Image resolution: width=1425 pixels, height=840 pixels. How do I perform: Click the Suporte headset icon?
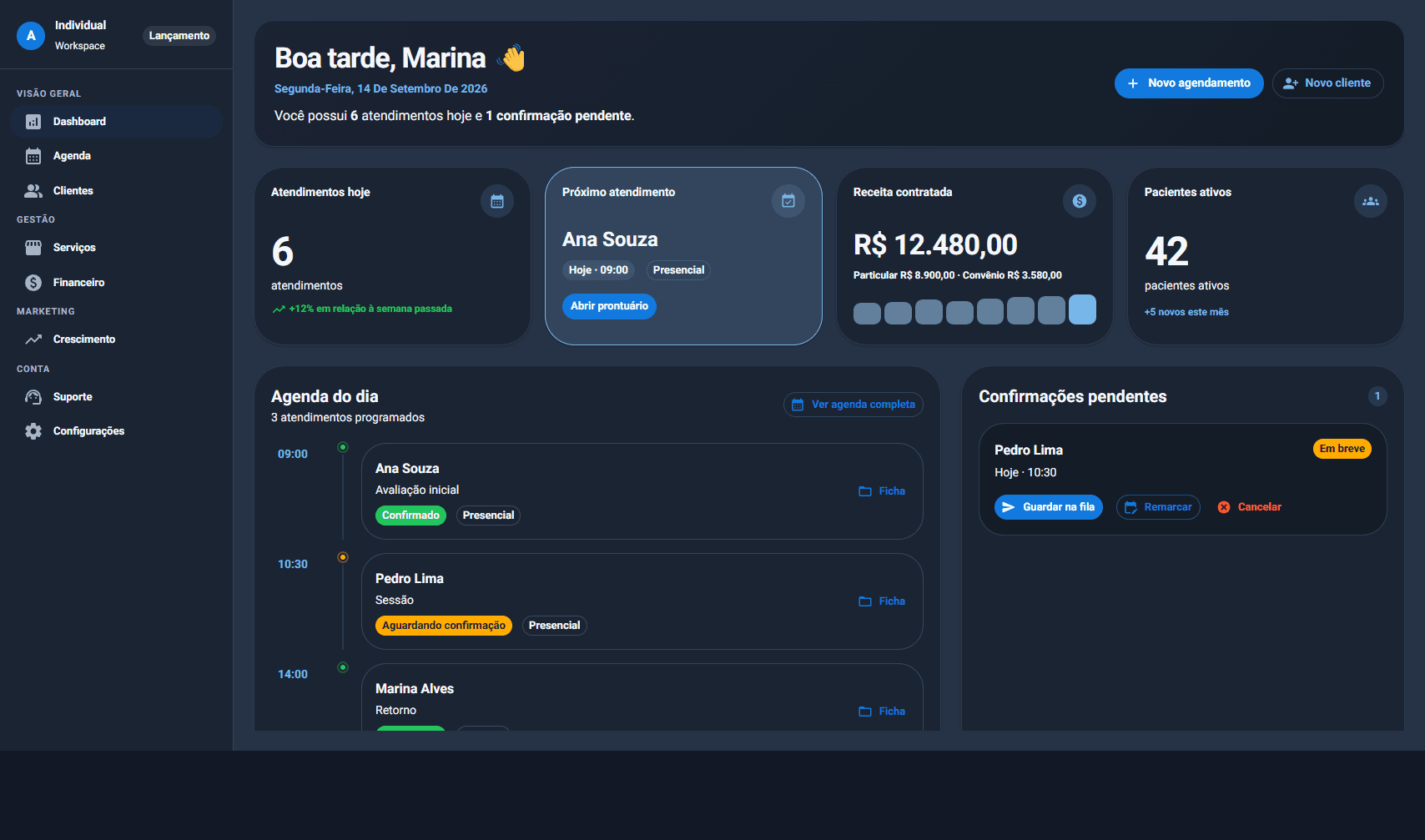coord(33,397)
